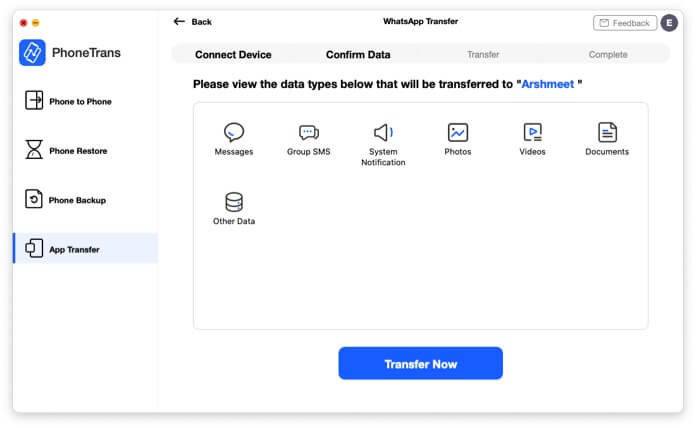Viewport: 696px width, 428px height.
Task: Click the Photos picture icon
Action: 458,132
